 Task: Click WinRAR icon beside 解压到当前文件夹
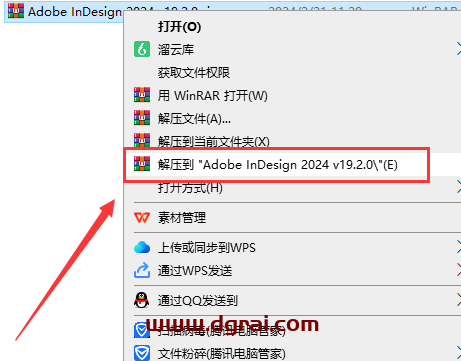[142, 140]
